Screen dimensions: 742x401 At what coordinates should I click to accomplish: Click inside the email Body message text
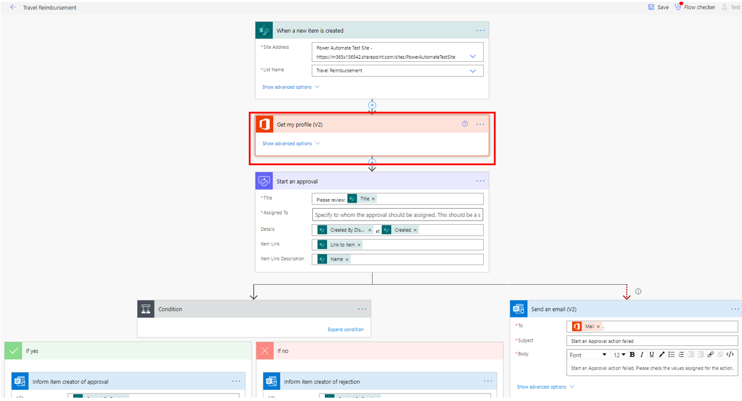(652, 368)
